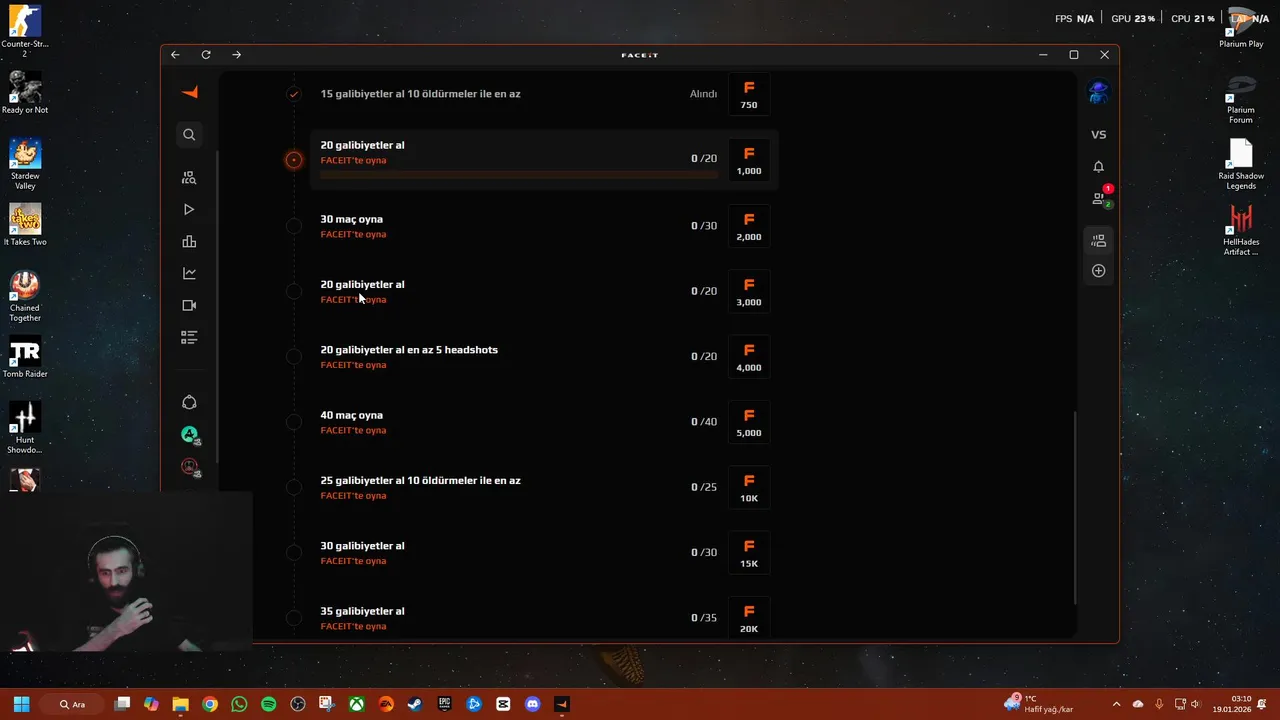The image size is (1280, 720).
Task: Claim the 750 F points reward icon
Action: coord(749,94)
